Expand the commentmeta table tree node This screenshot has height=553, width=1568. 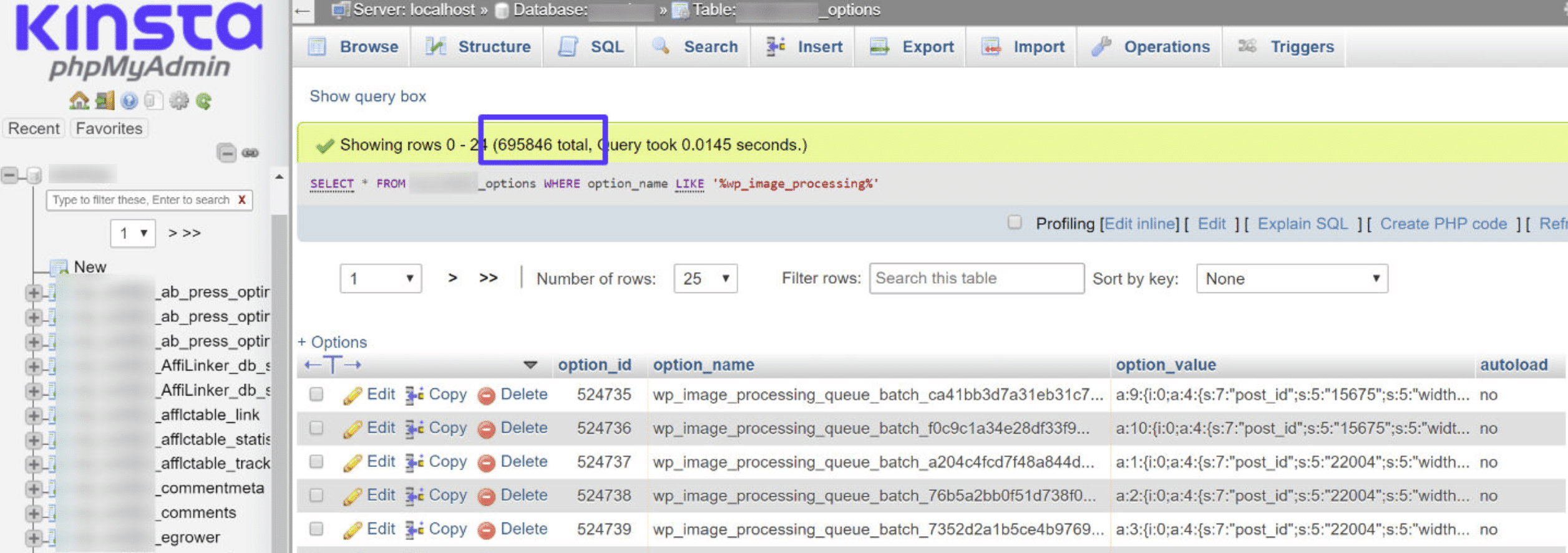click(x=34, y=489)
